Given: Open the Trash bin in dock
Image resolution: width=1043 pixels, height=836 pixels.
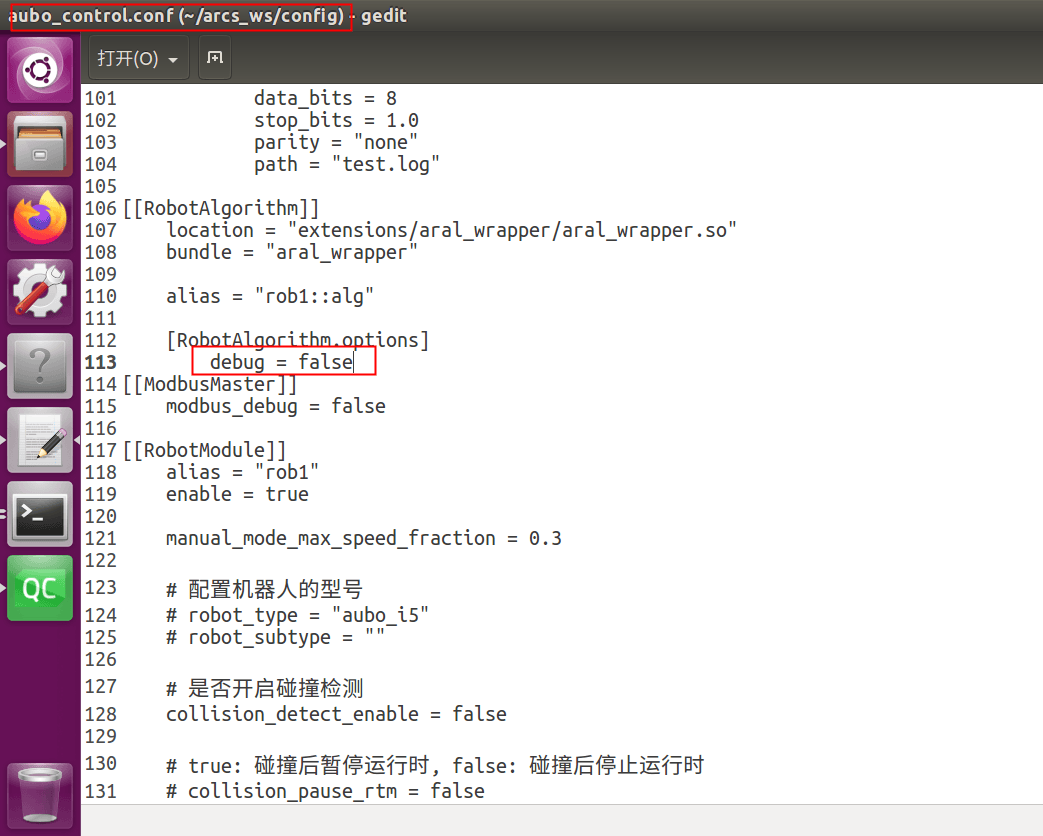Looking at the screenshot, I should [x=40, y=796].
